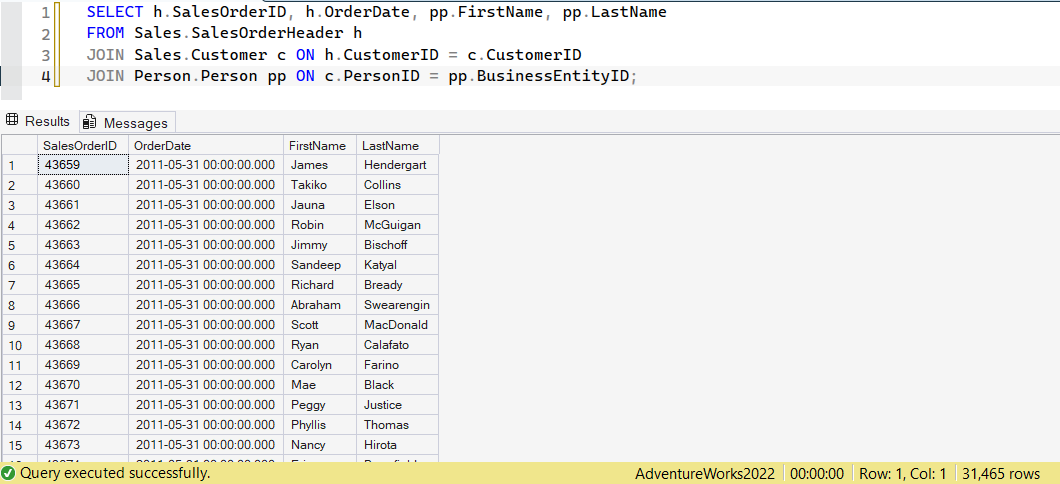
Task: Select the OrderDate cell in Nancy's row
Action: click(206, 445)
